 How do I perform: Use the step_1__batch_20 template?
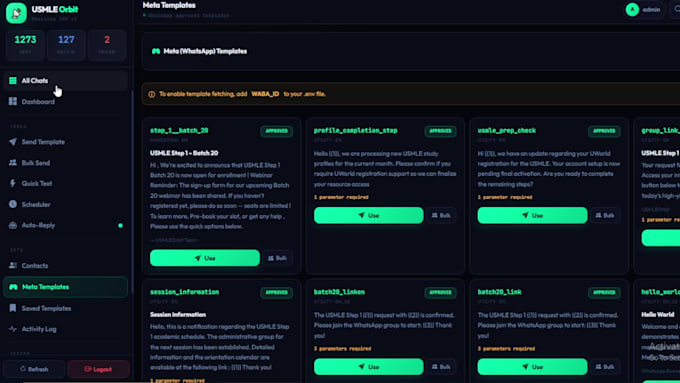click(x=205, y=258)
